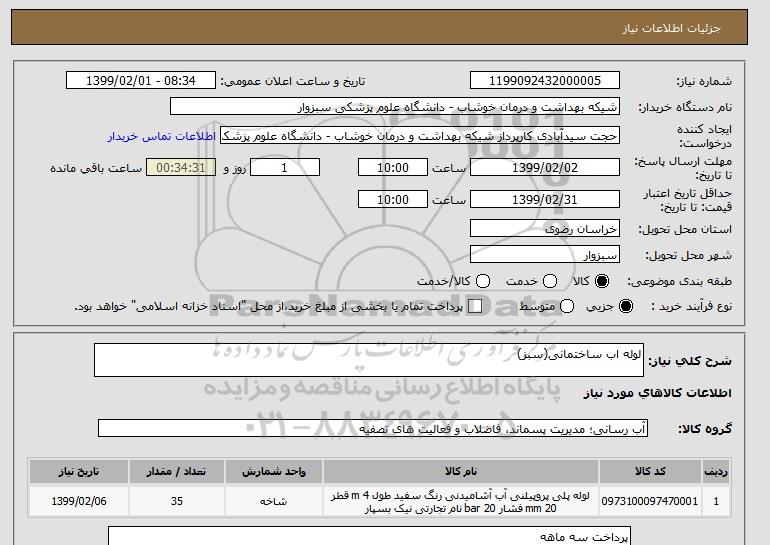Click the ردیف column header
This screenshot has width=770, height=545.
pos(716,471)
